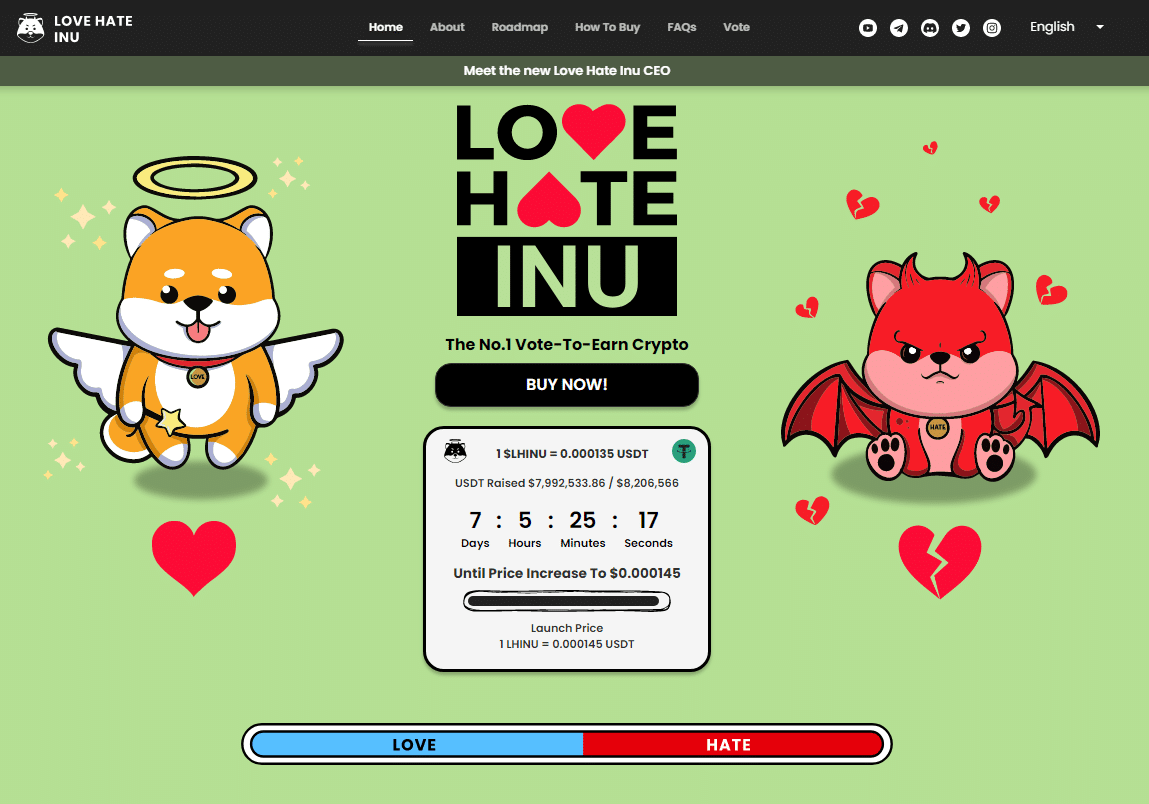The image size is (1149, 804).
Task: Open the YouTube social link icon
Action: coord(868,28)
